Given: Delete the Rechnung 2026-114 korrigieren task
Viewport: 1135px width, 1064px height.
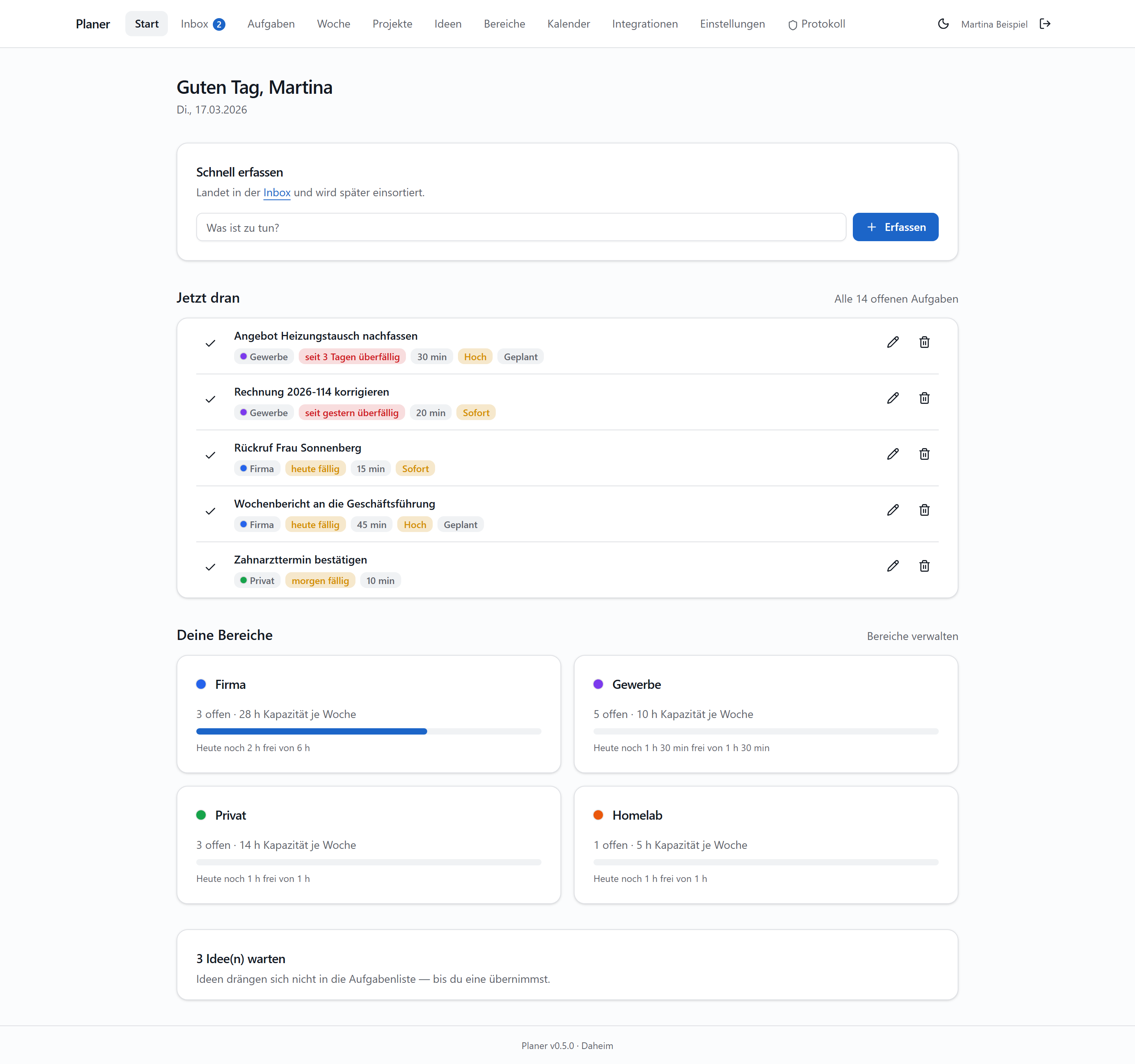Looking at the screenshot, I should click(x=924, y=398).
